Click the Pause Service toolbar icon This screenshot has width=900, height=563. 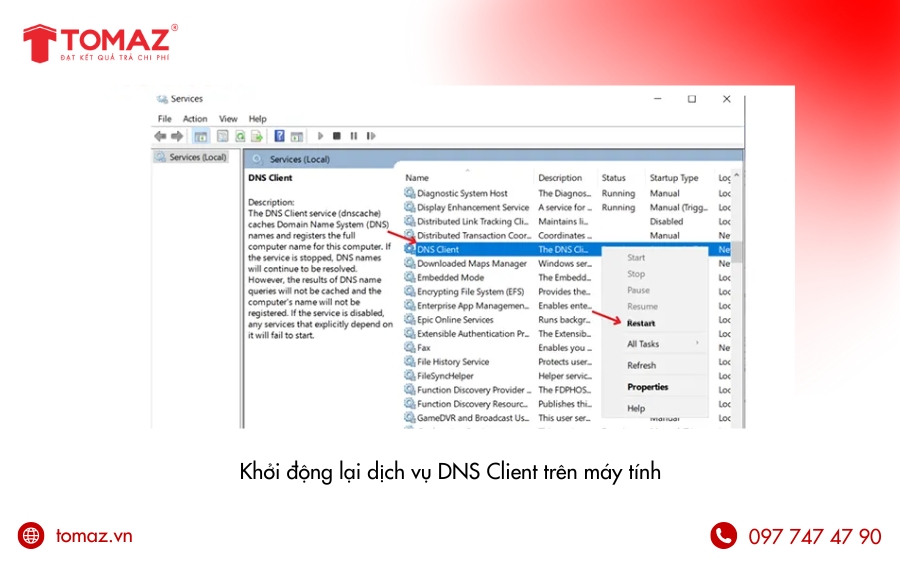tap(354, 136)
